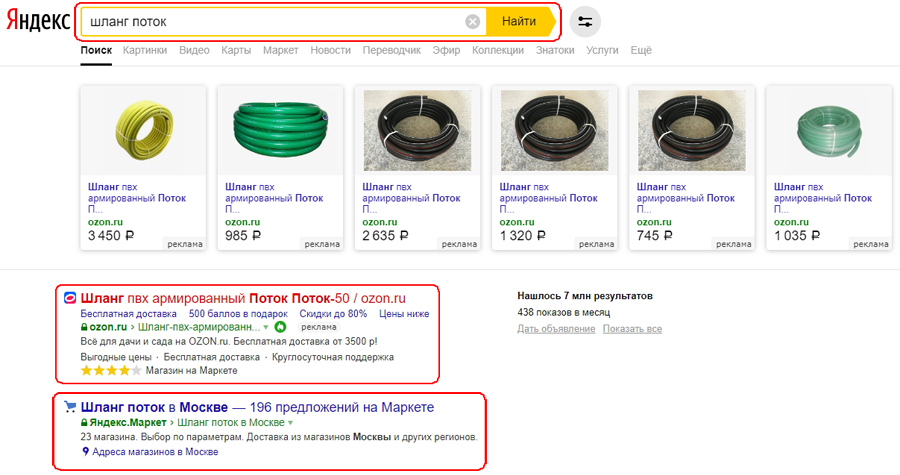Image resolution: width=900 pixels, height=475 pixels.
Task: Click the Ozon favicon beside the ad title
Action: (x=70, y=298)
